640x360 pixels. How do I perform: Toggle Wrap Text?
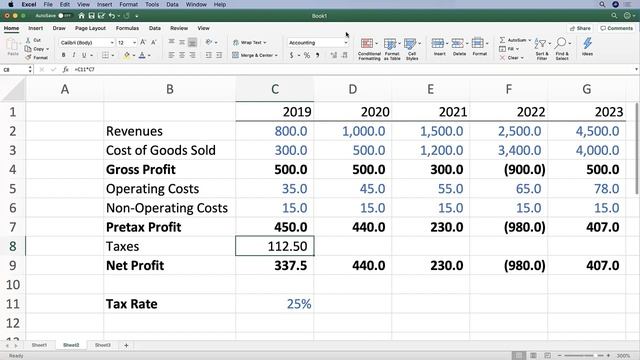point(249,42)
